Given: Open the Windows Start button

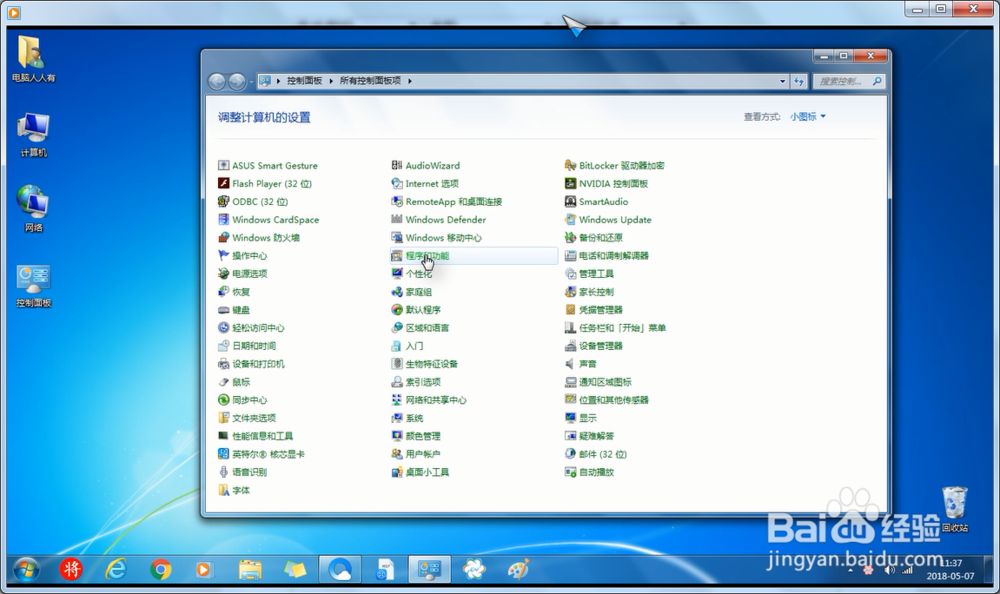Looking at the screenshot, I should 26,569.
